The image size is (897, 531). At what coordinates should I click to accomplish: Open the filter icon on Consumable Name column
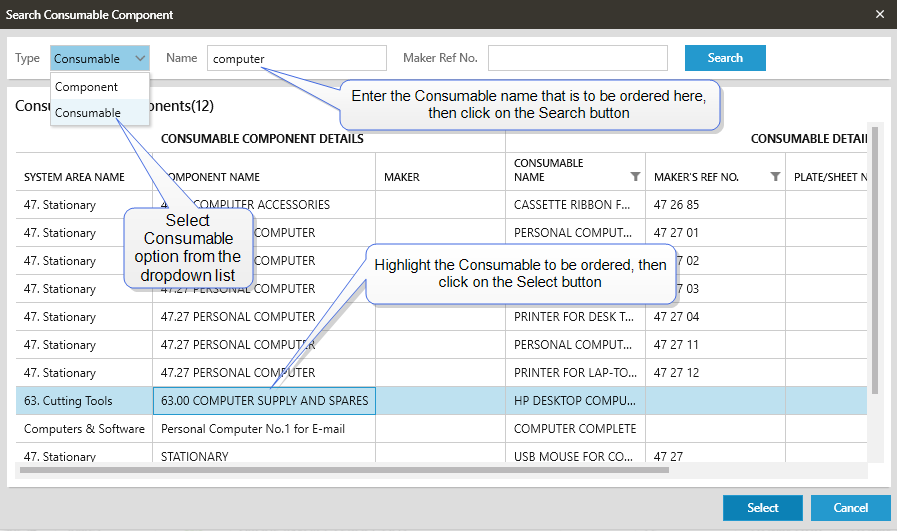click(635, 176)
